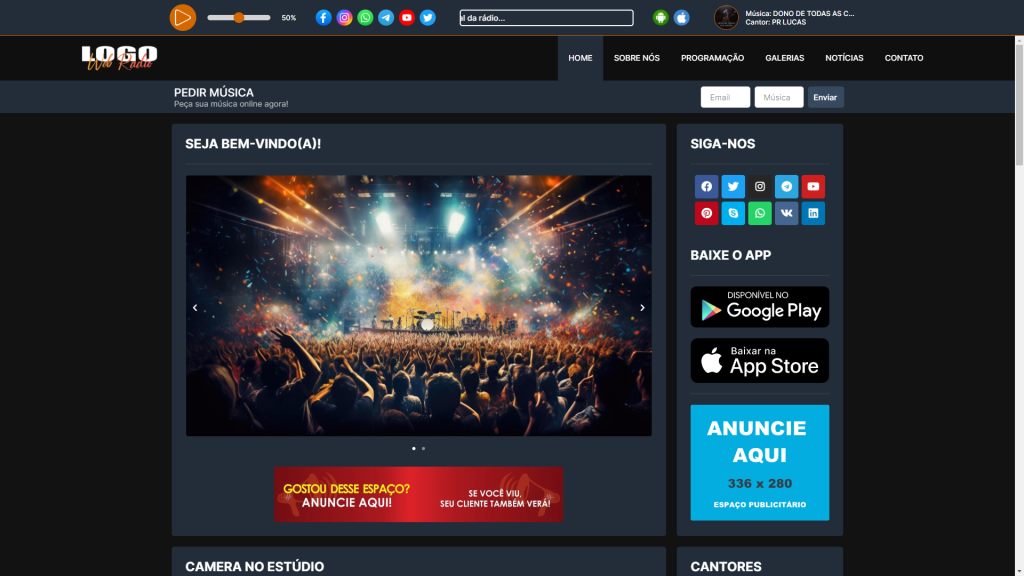The height and width of the screenshot is (576, 1024).
Task: Focus the Email input field
Action: tap(725, 97)
